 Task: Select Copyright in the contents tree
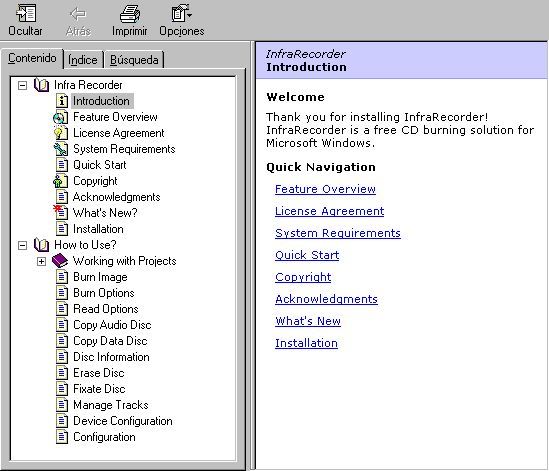point(95,181)
